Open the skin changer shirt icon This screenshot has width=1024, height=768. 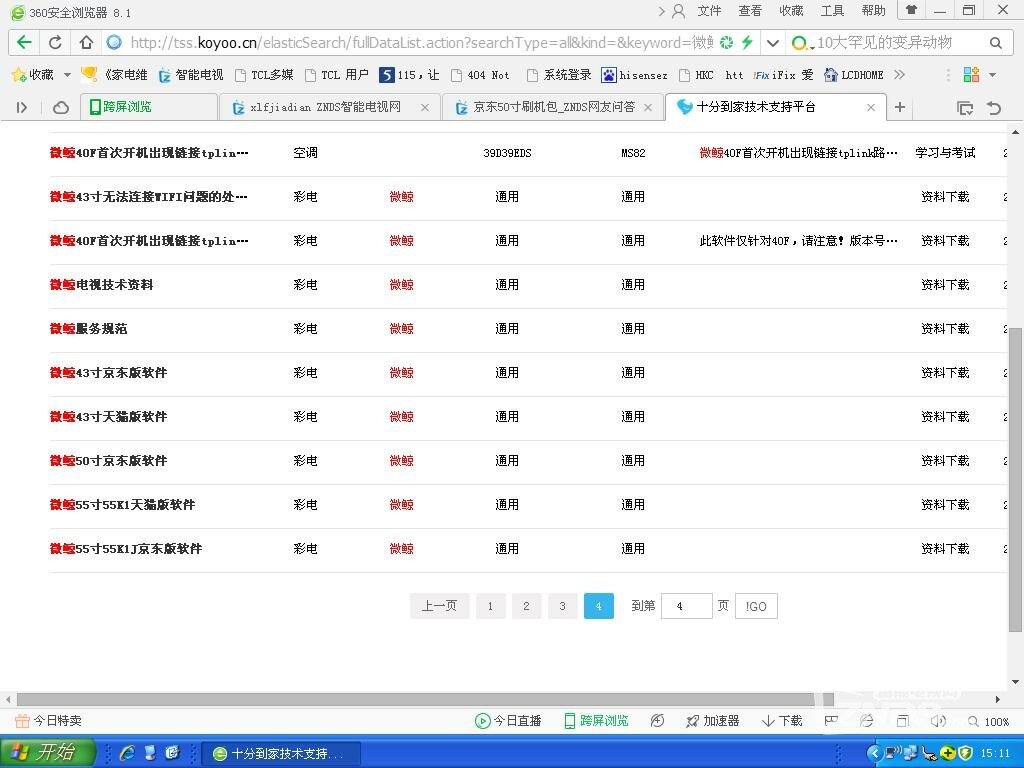tap(911, 10)
